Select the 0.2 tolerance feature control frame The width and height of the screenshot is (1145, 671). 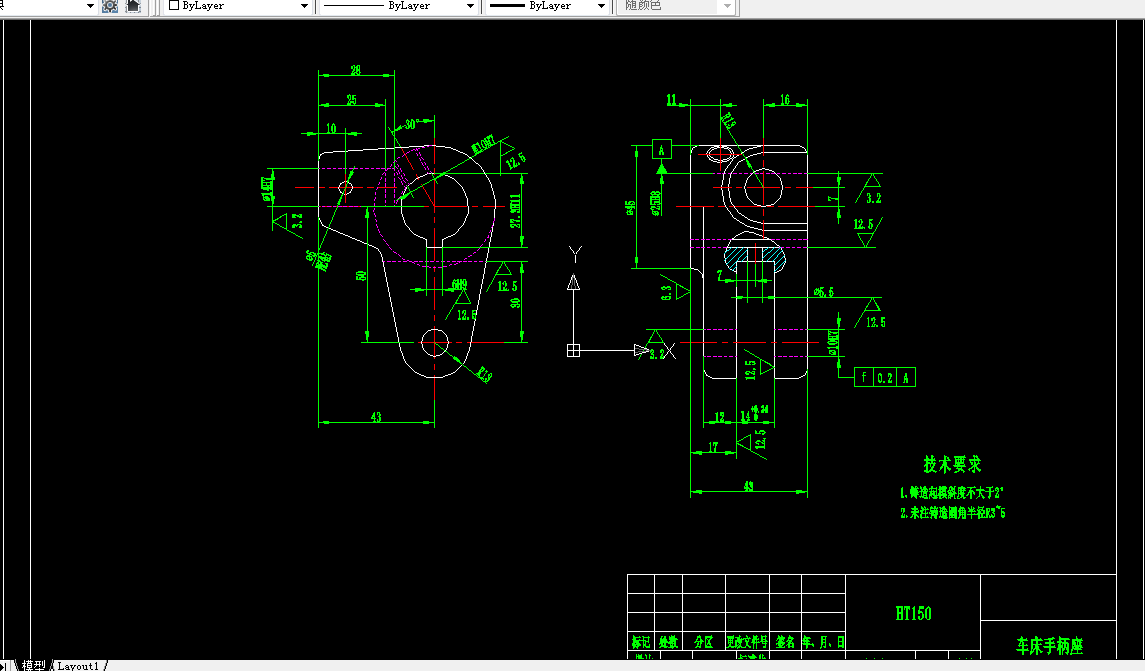884,377
